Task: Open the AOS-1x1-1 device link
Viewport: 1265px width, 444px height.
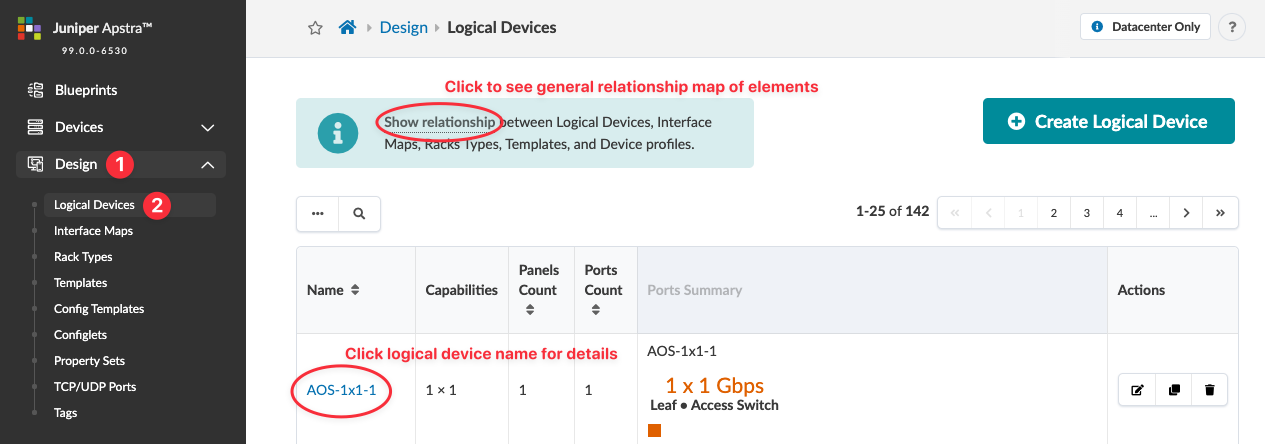Action: pos(341,390)
